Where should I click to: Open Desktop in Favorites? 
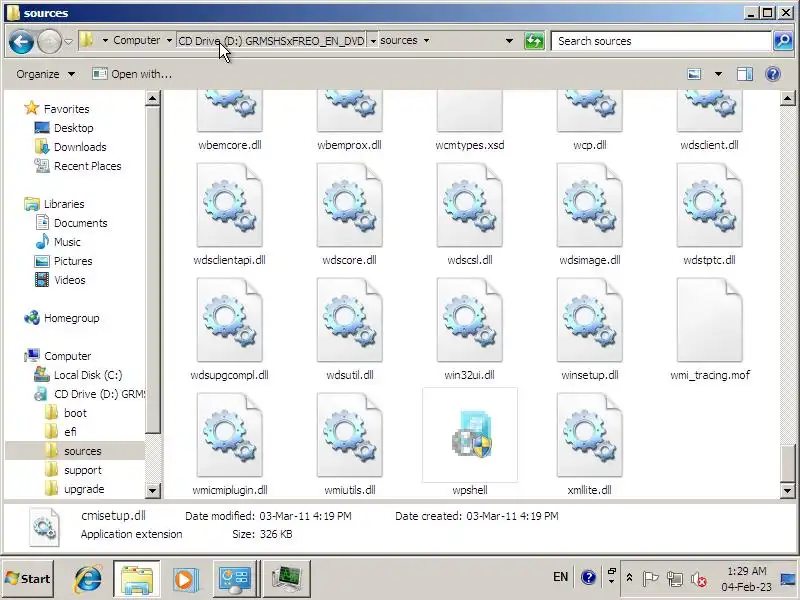tap(73, 128)
